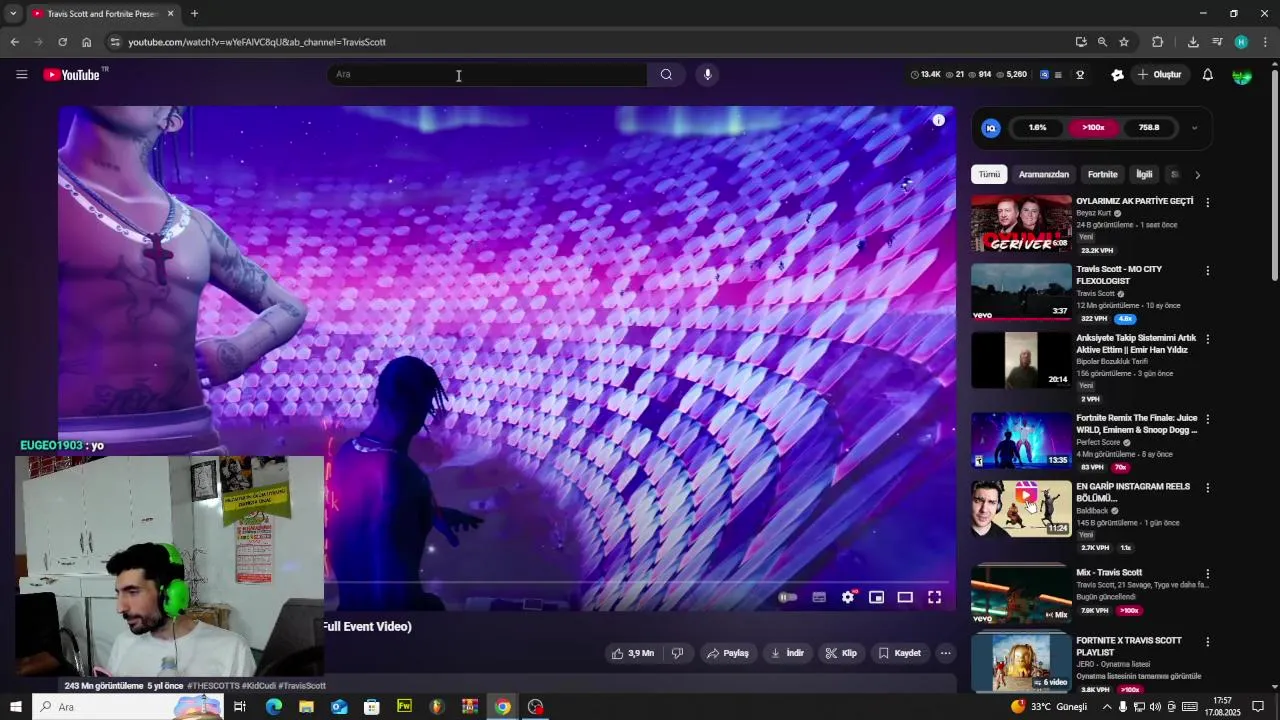
Task: Open the Chrome three-dot menu
Action: (x=1265, y=42)
